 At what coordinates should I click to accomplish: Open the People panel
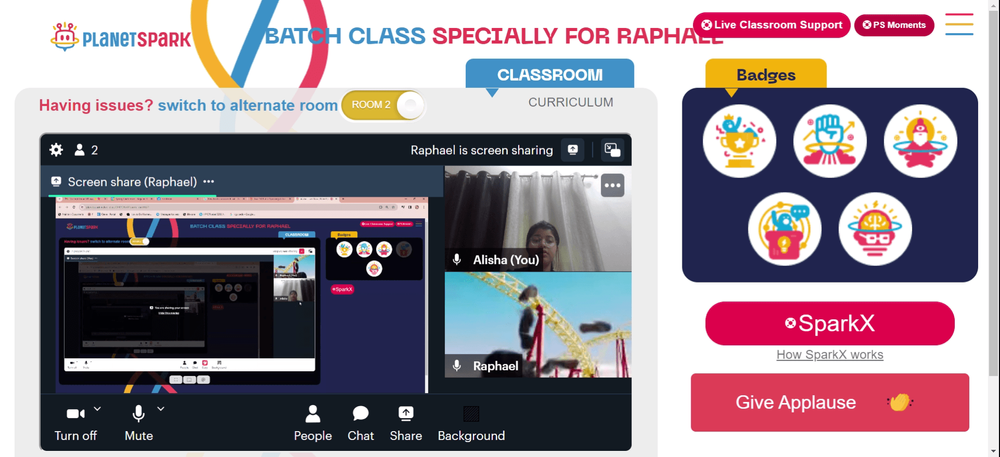point(312,423)
